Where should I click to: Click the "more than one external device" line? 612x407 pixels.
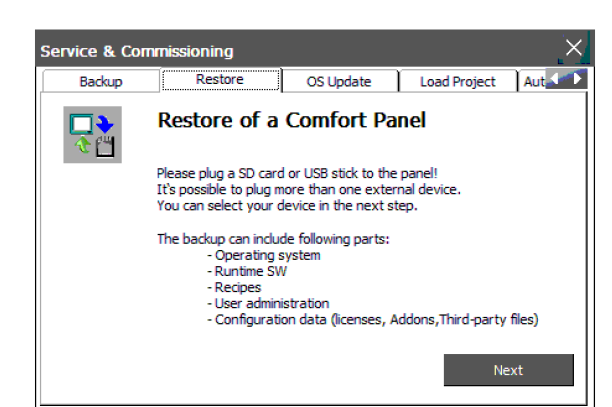(x=309, y=189)
